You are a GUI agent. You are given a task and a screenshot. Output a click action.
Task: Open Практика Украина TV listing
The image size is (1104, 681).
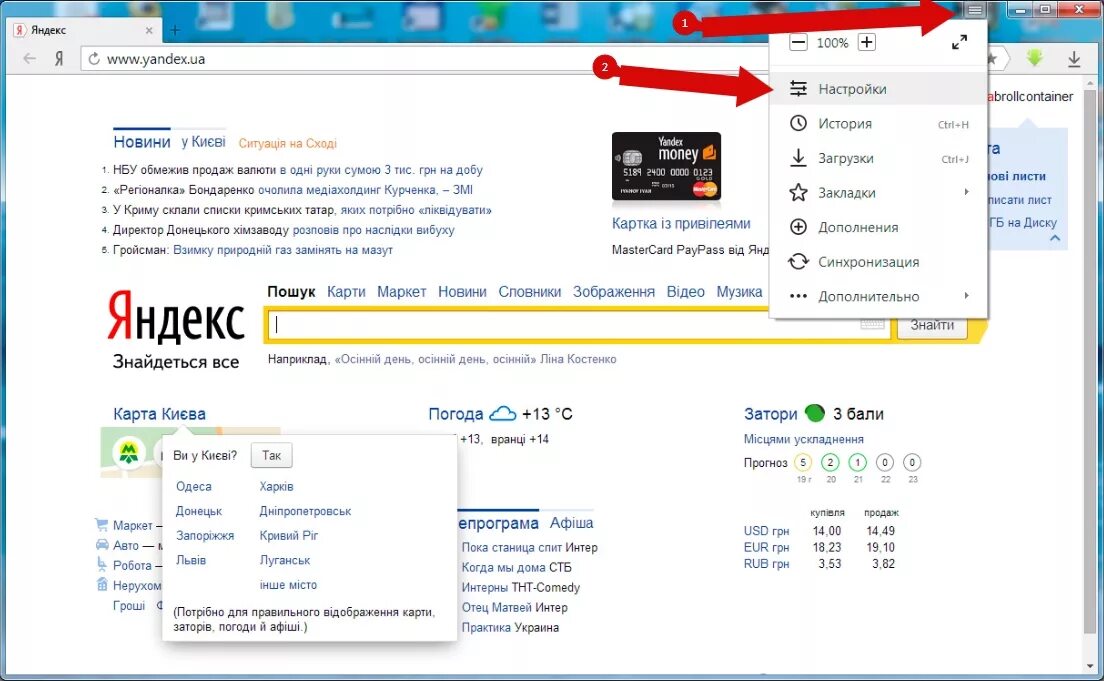click(x=510, y=627)
